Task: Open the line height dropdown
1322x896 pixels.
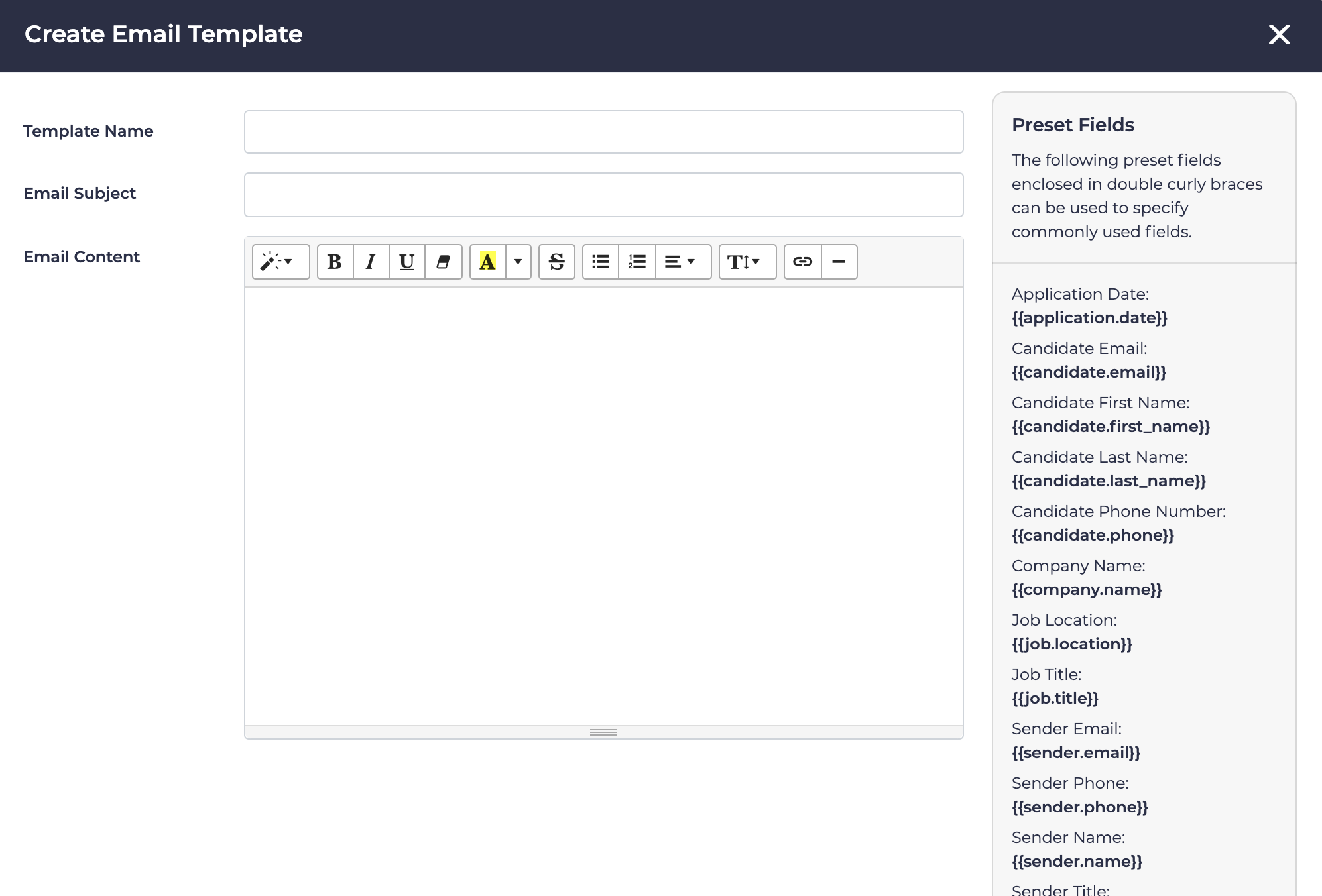Action: pyautogui.click(x=747, y=262)
